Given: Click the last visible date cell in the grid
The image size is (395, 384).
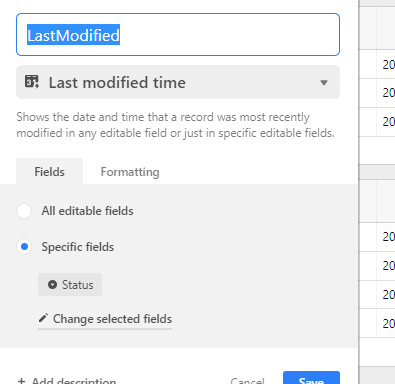Looking at the screenshot, I should click(386, 323).
